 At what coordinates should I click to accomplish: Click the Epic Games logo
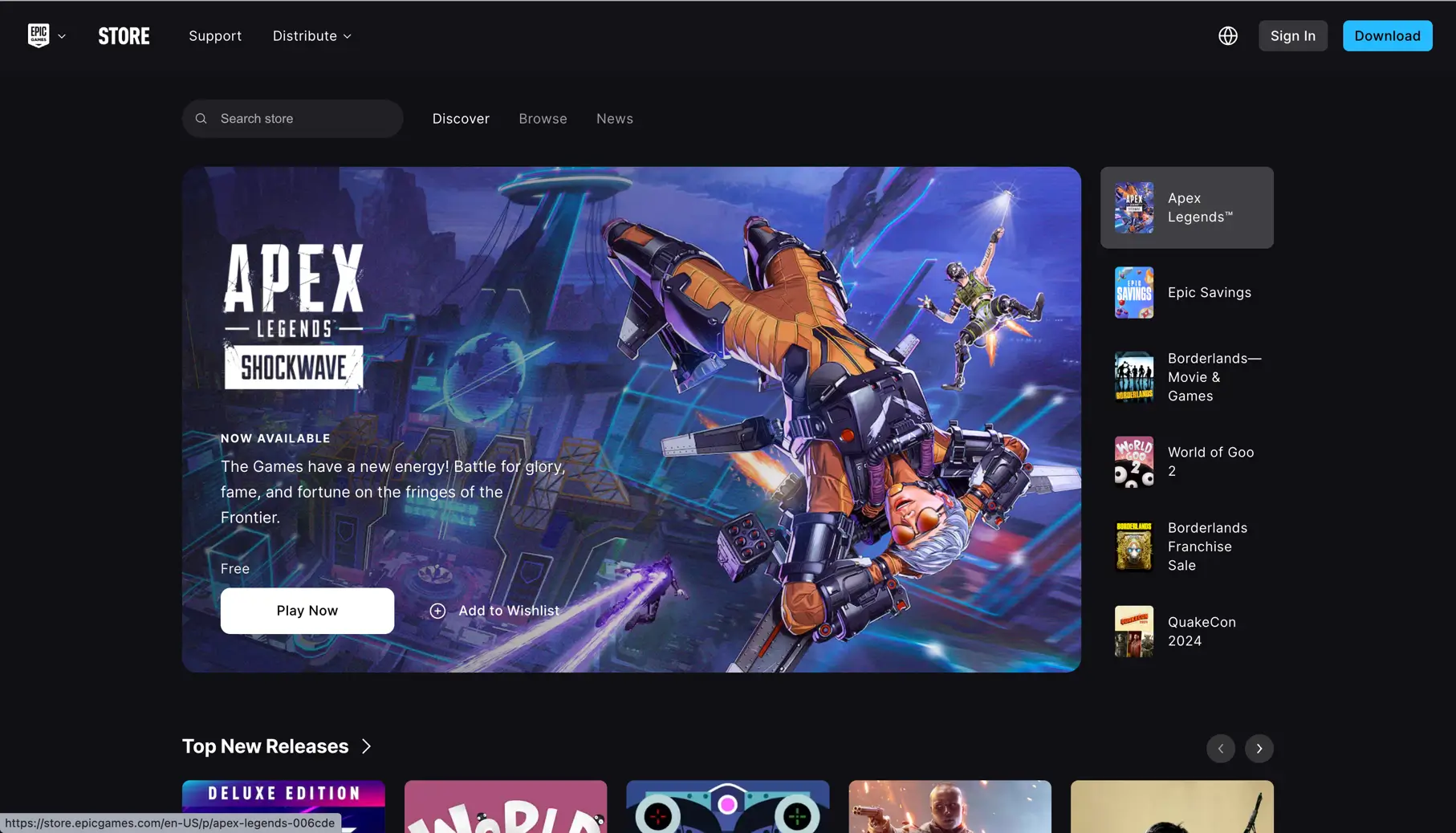pos(39,35)
